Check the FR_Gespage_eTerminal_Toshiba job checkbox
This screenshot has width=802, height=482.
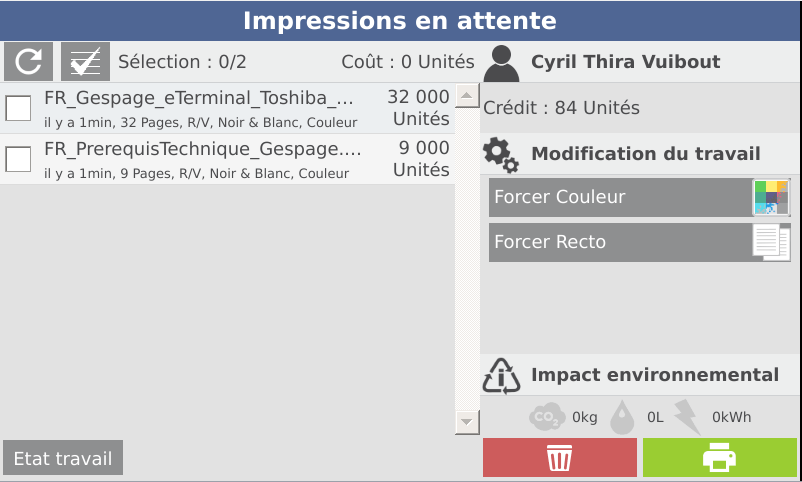tap(18, 108)
